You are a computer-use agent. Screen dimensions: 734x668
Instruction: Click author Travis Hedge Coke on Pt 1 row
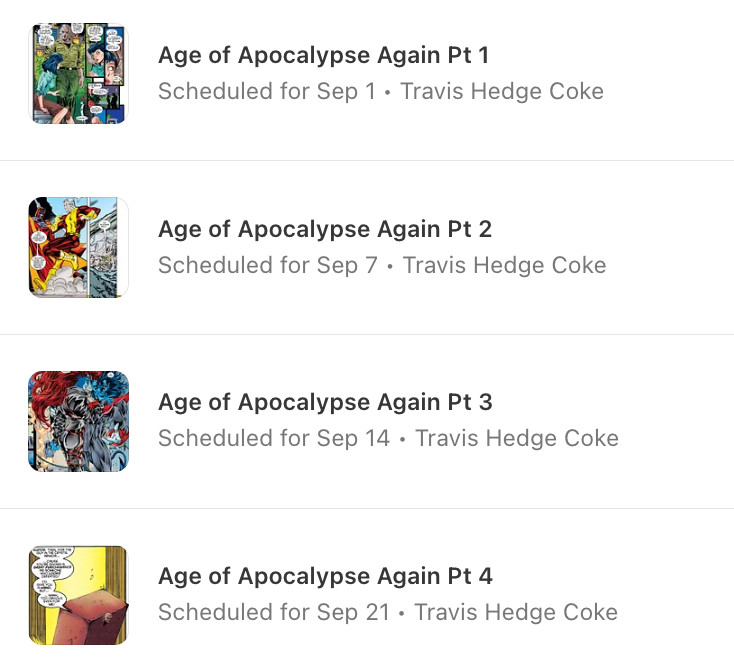(x=502, y=91)
